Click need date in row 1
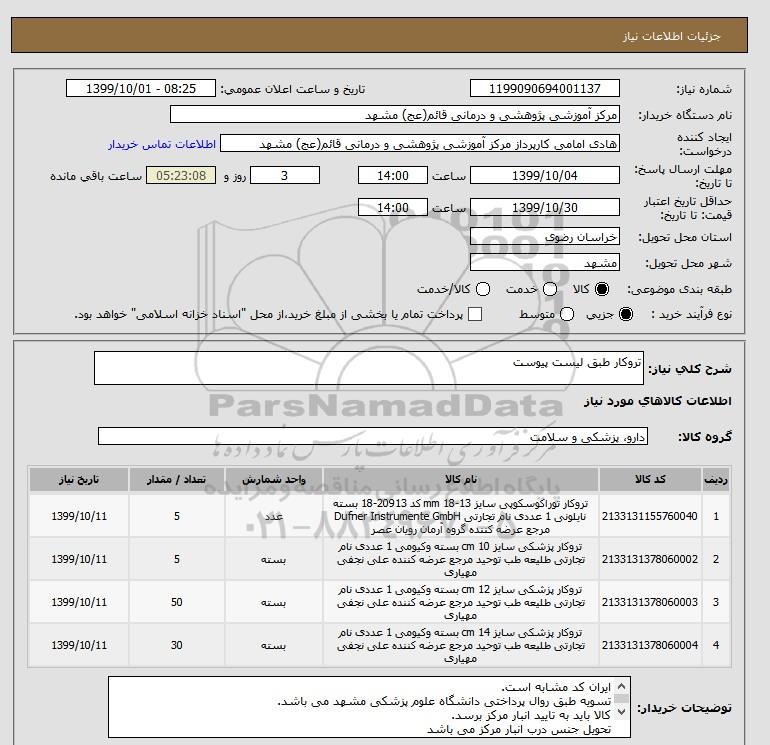770x745 pixels. (x=79, y=516)
